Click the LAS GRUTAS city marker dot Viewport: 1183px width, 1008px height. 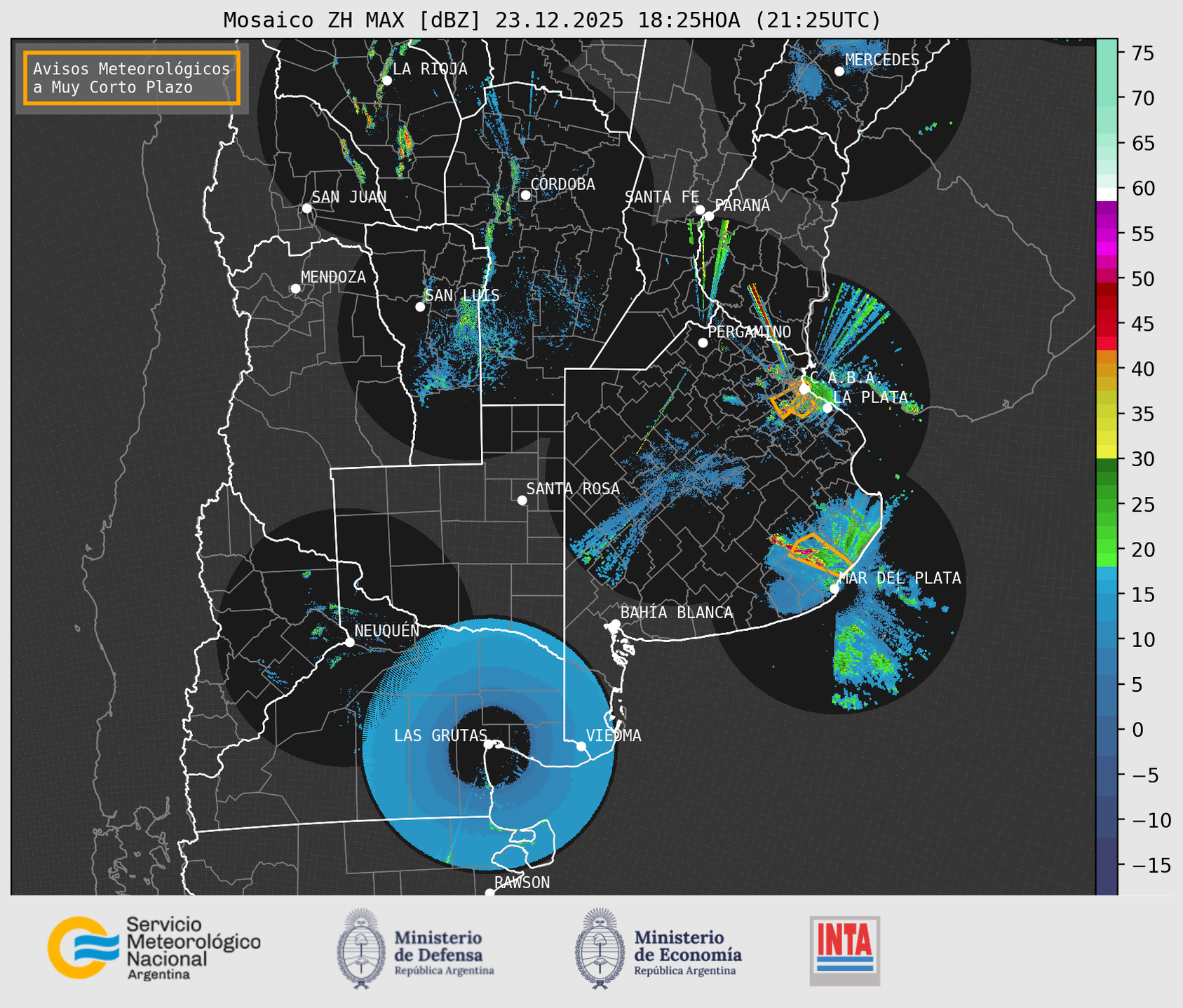489,744
